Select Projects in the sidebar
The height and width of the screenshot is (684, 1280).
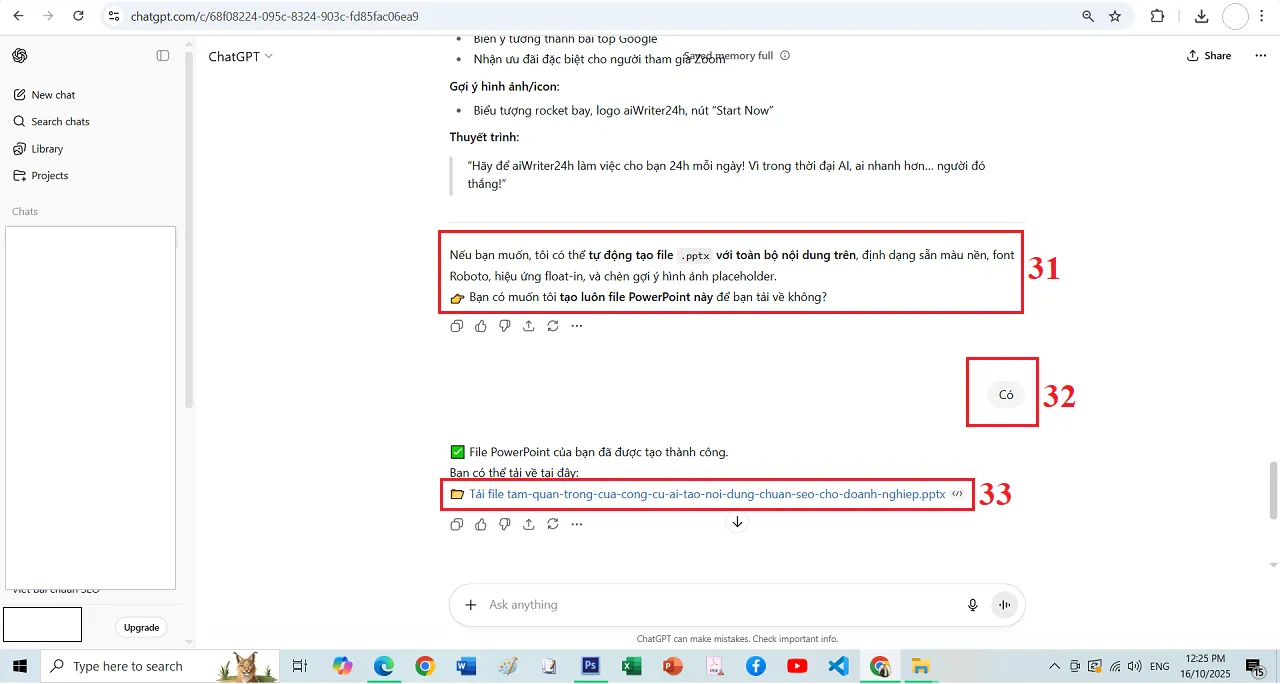pos(50,175)
